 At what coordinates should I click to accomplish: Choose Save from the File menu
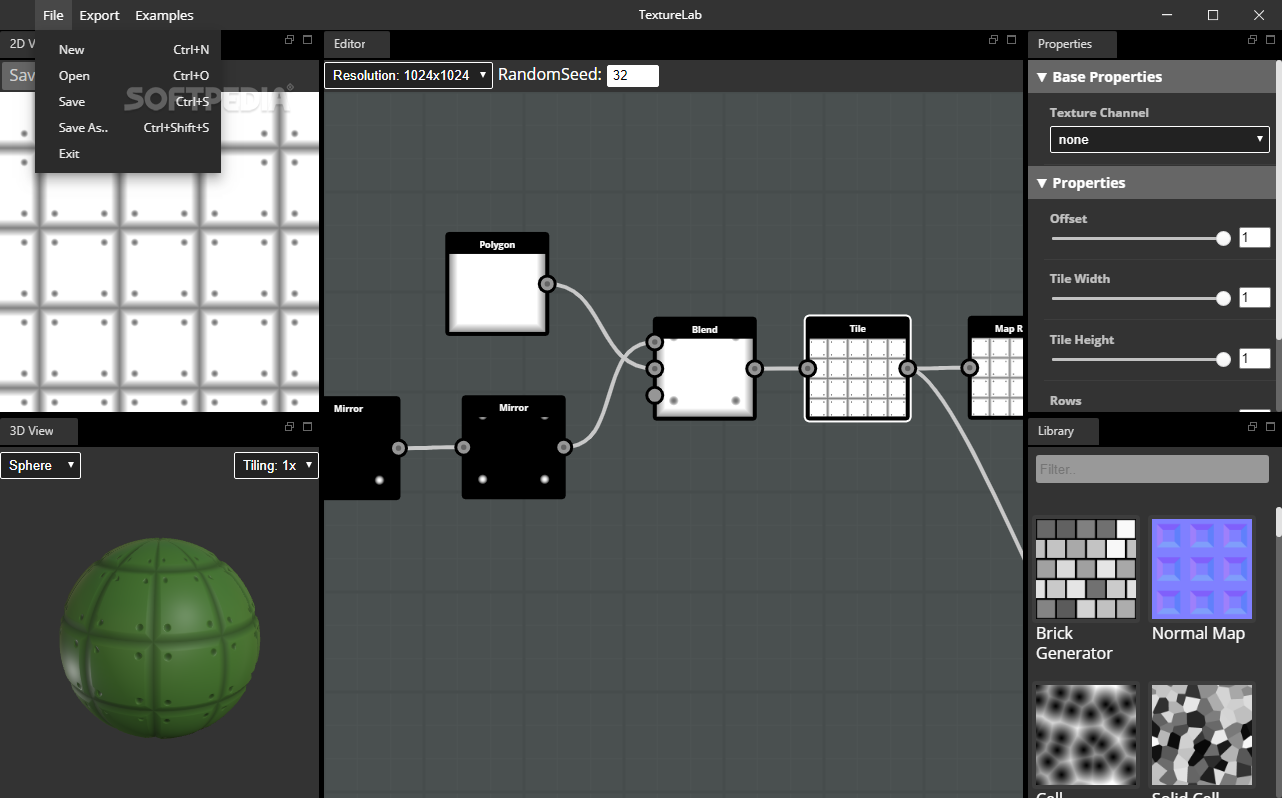pyautogui.click(x=128, y=102)
